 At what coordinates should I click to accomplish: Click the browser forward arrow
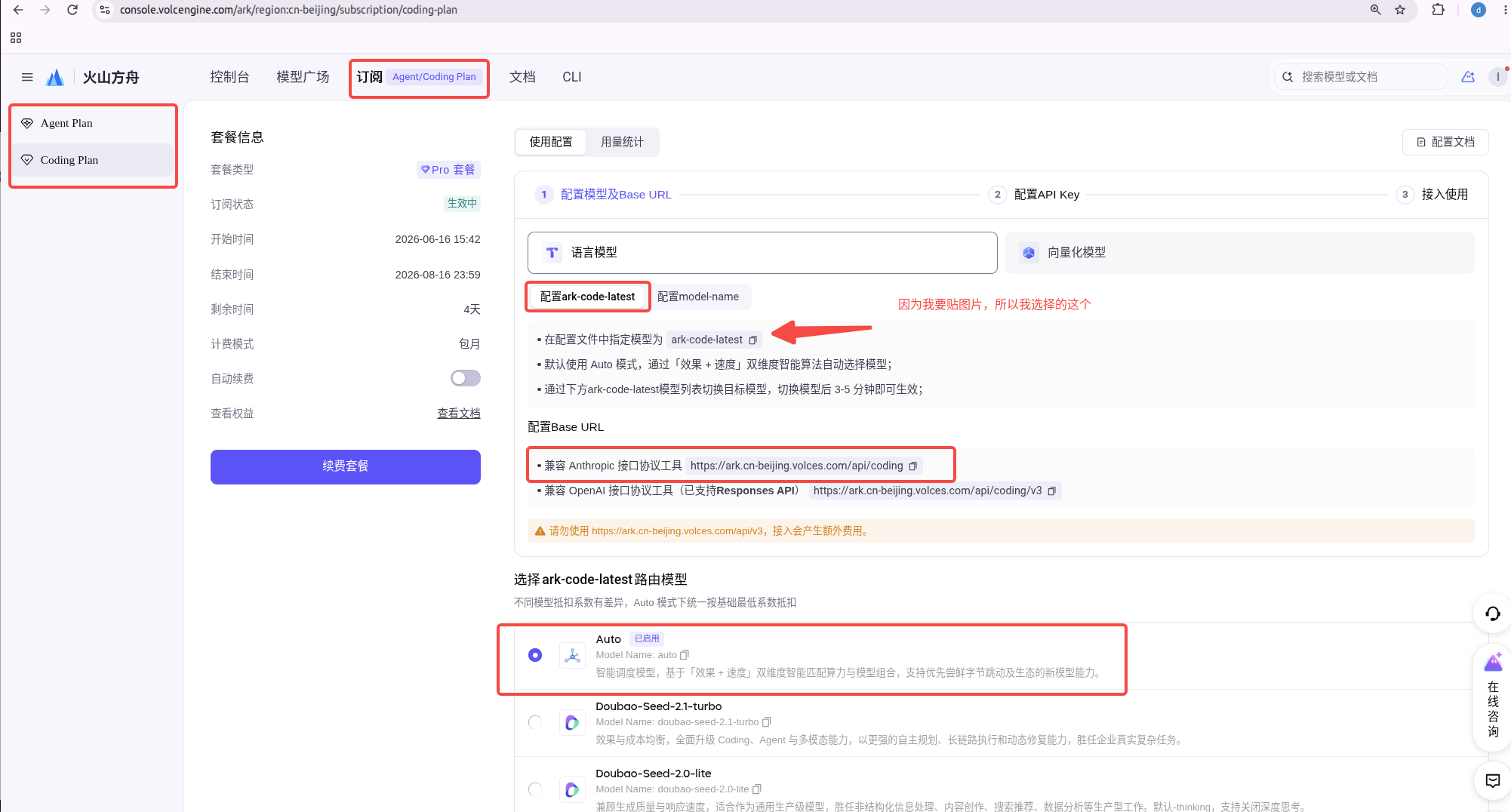[x=45, y=10]
